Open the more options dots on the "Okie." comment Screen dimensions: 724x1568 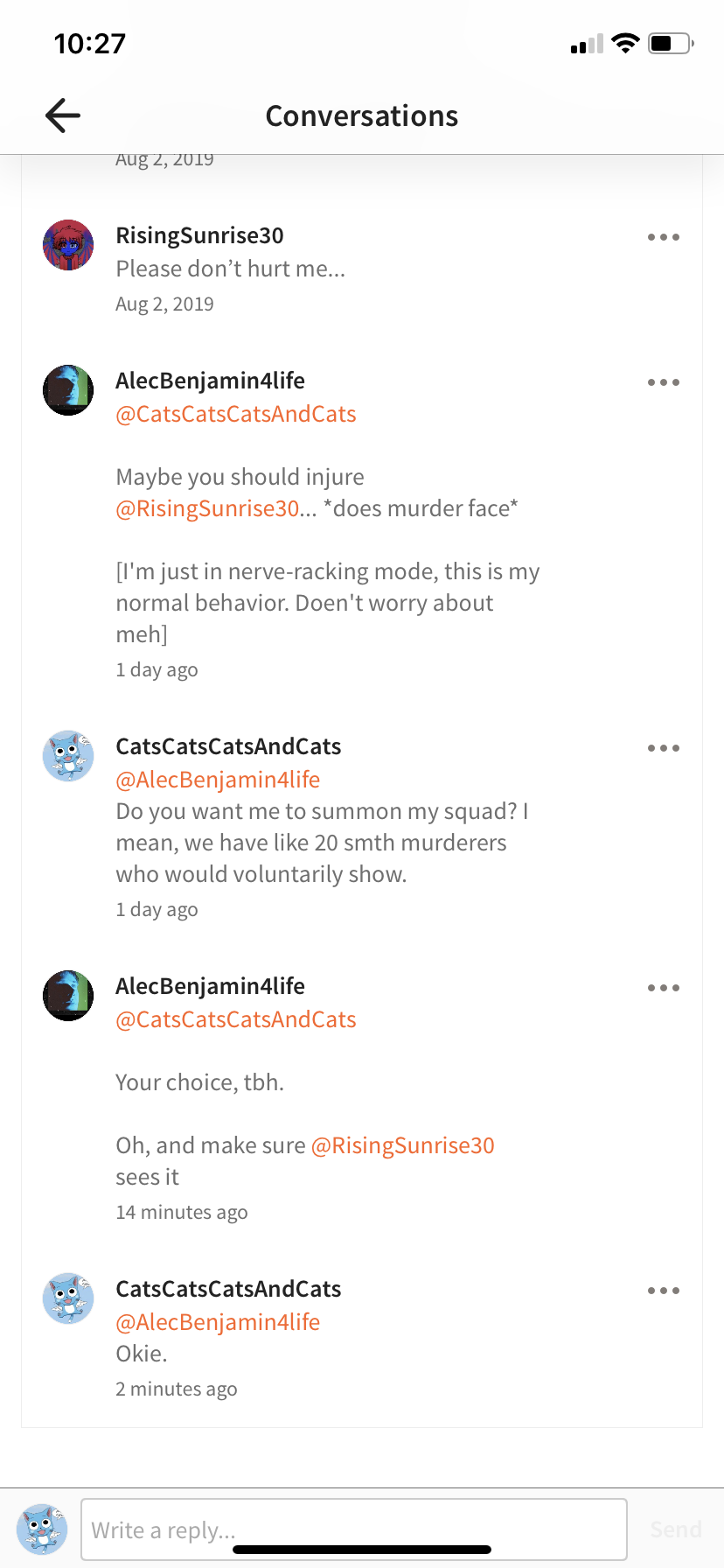664,1291
